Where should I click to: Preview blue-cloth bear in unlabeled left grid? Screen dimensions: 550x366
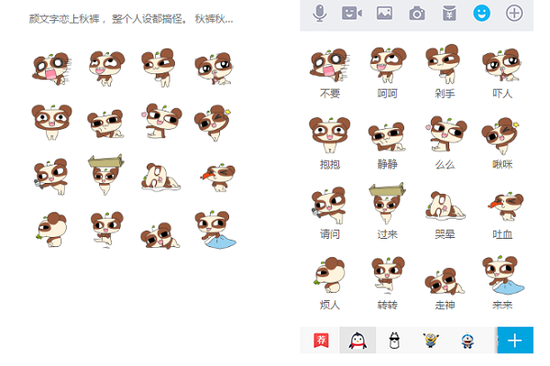click(x=215, y=230)
